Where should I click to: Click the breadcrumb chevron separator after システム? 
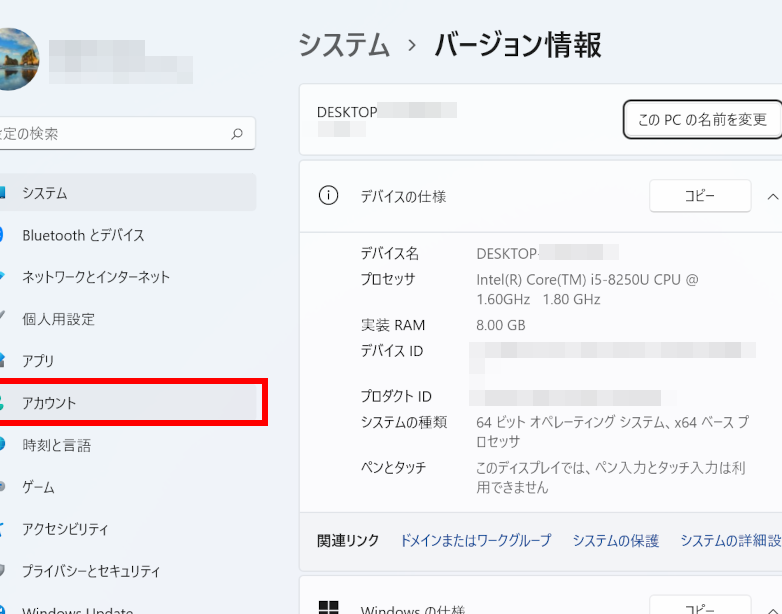coord(412,45)
